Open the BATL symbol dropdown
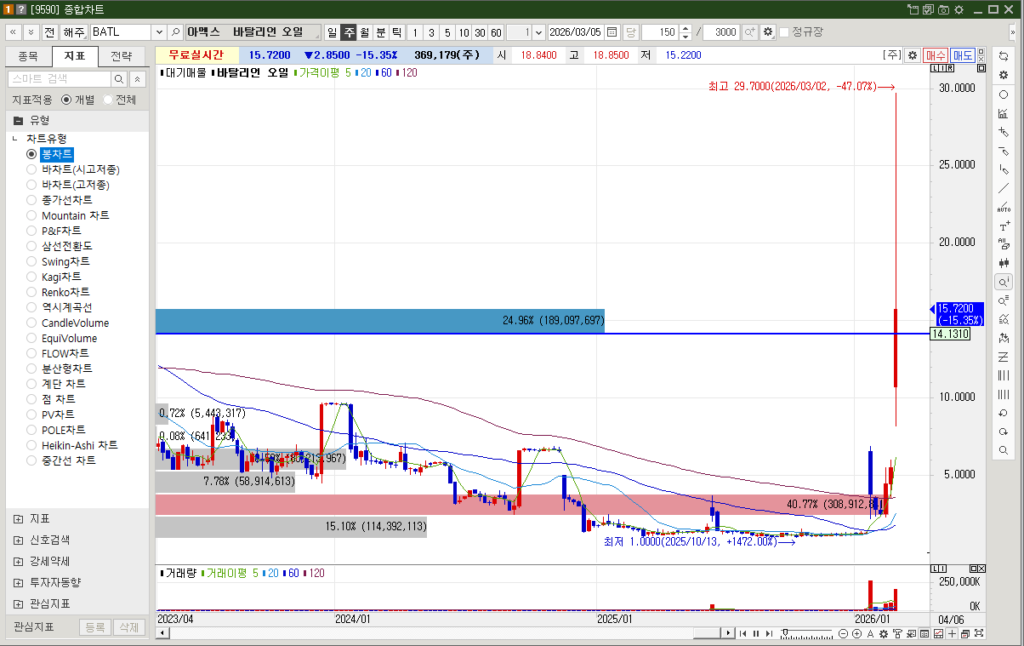 coord(158,32)
